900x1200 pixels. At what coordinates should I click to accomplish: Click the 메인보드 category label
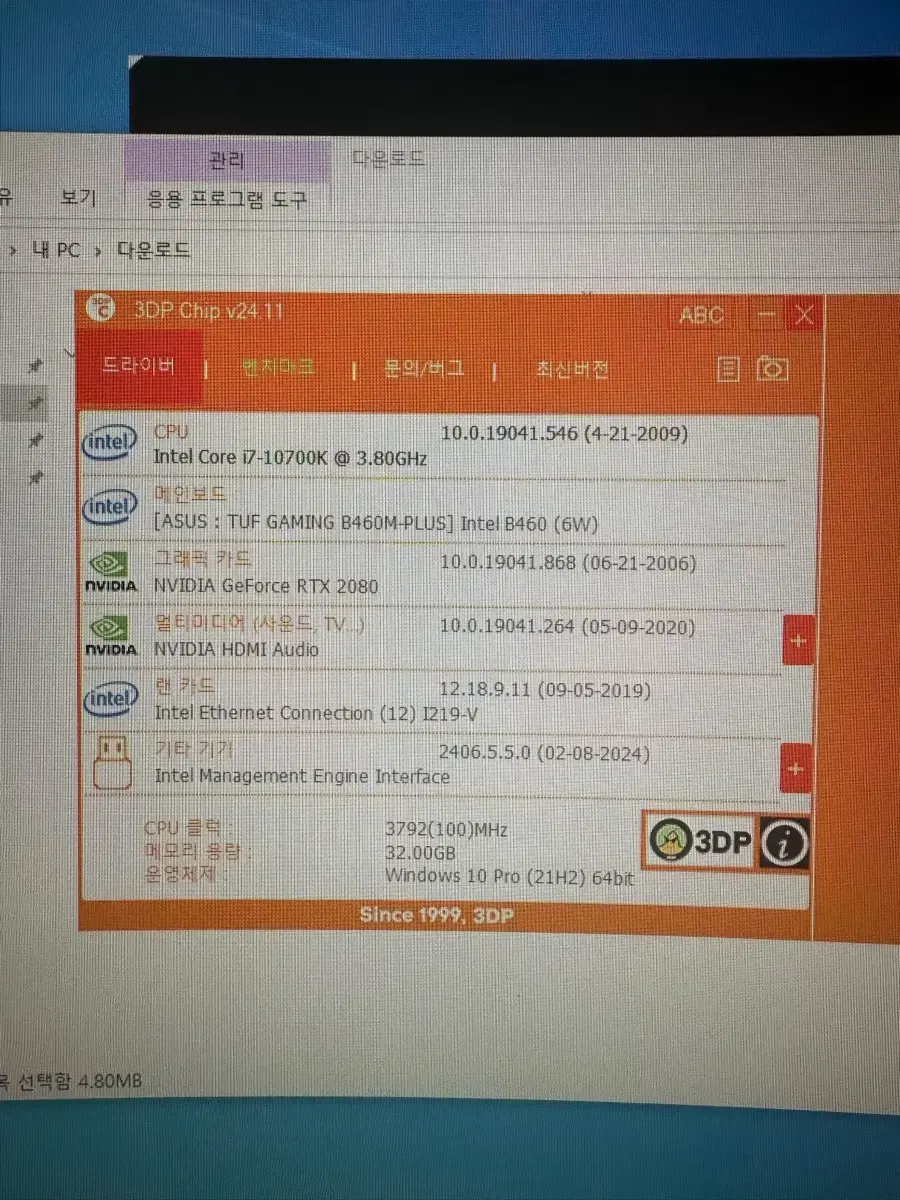(190, 494)
